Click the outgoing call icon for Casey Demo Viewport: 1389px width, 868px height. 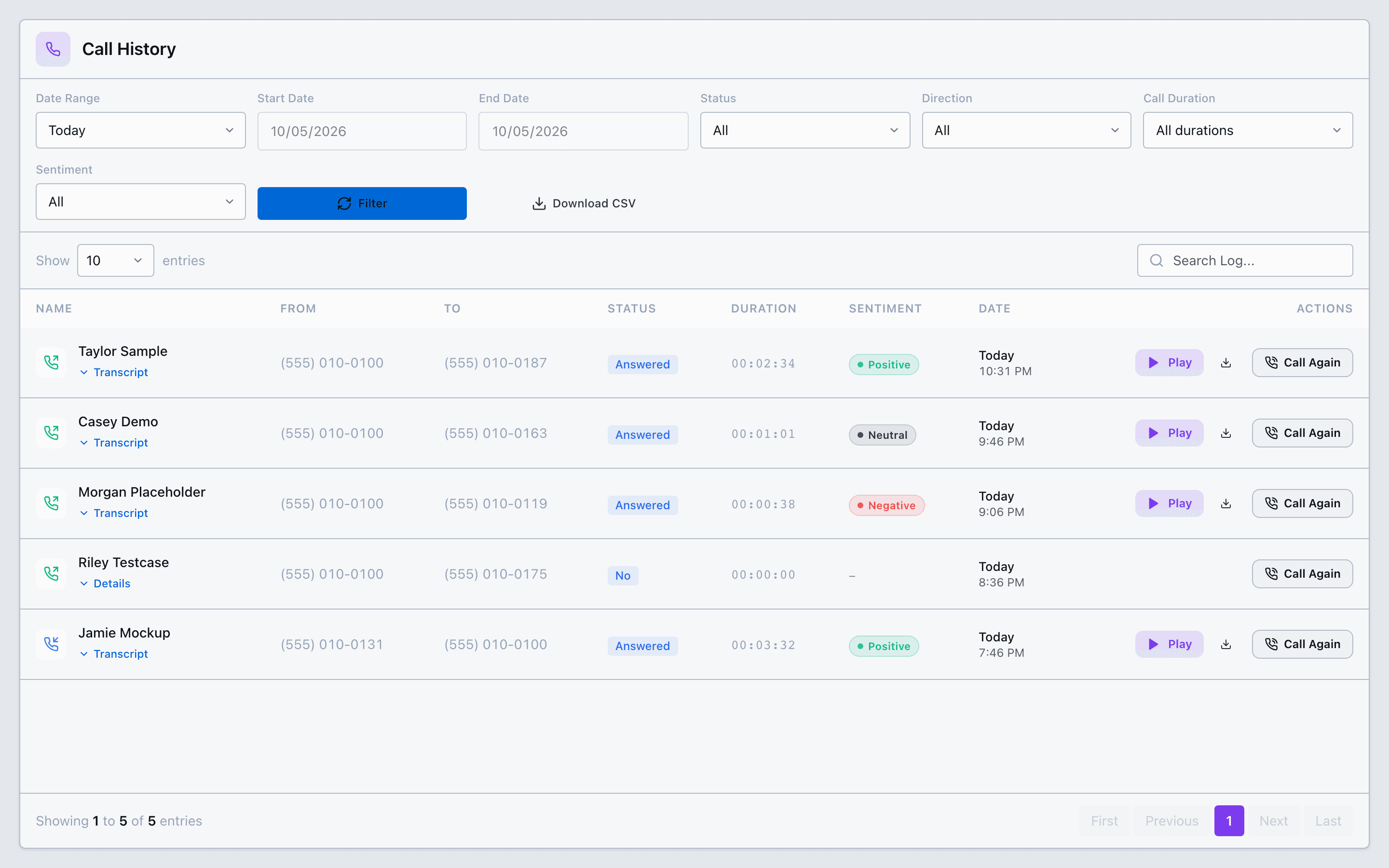click(x=51, y=433)
